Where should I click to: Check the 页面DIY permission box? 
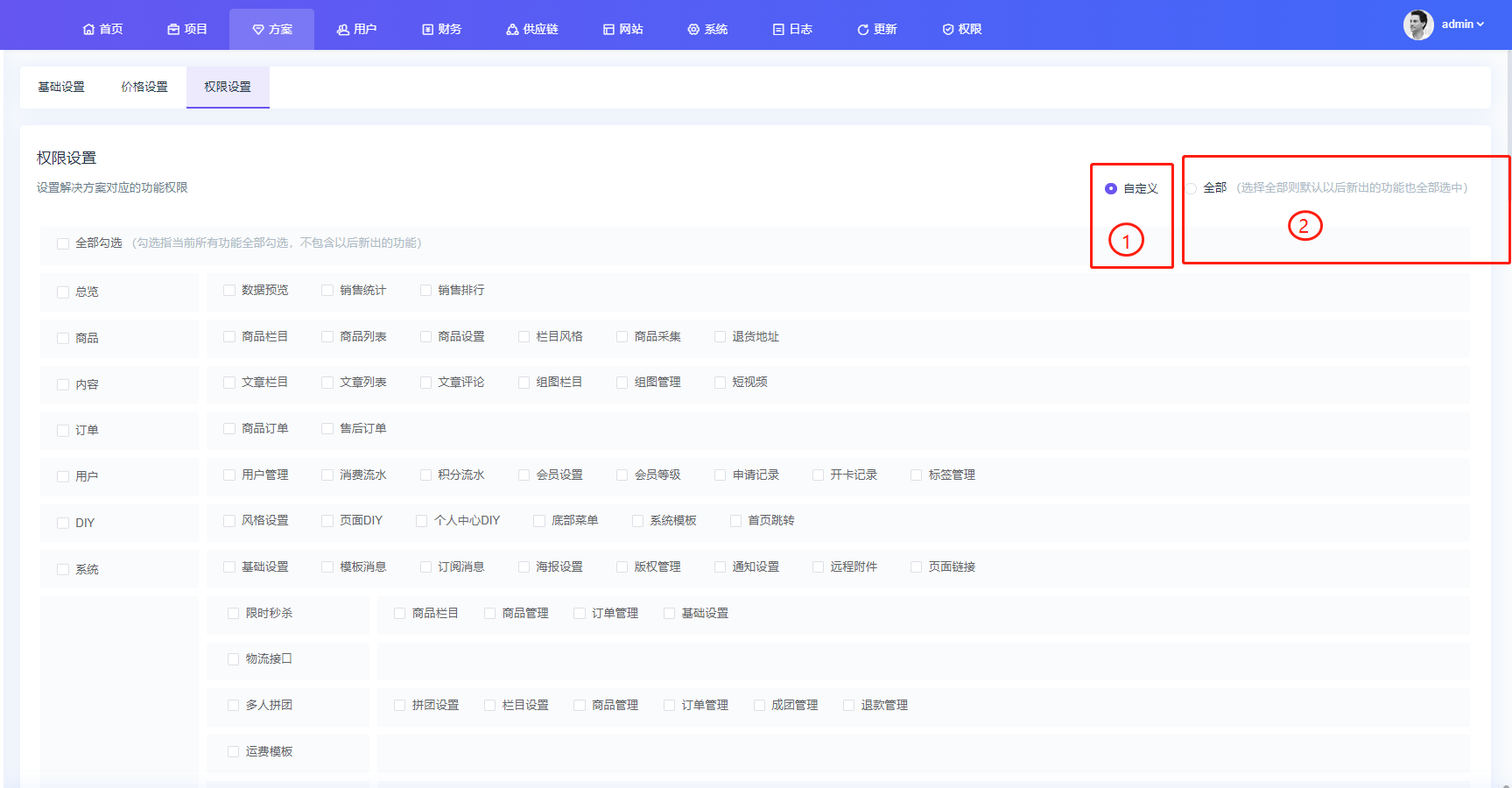(x=327, y=521)
